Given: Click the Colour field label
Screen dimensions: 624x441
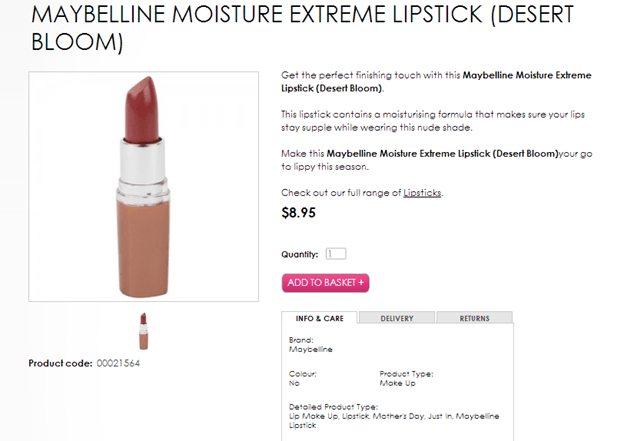Looking at the screenshot, I should click(302, 373).
